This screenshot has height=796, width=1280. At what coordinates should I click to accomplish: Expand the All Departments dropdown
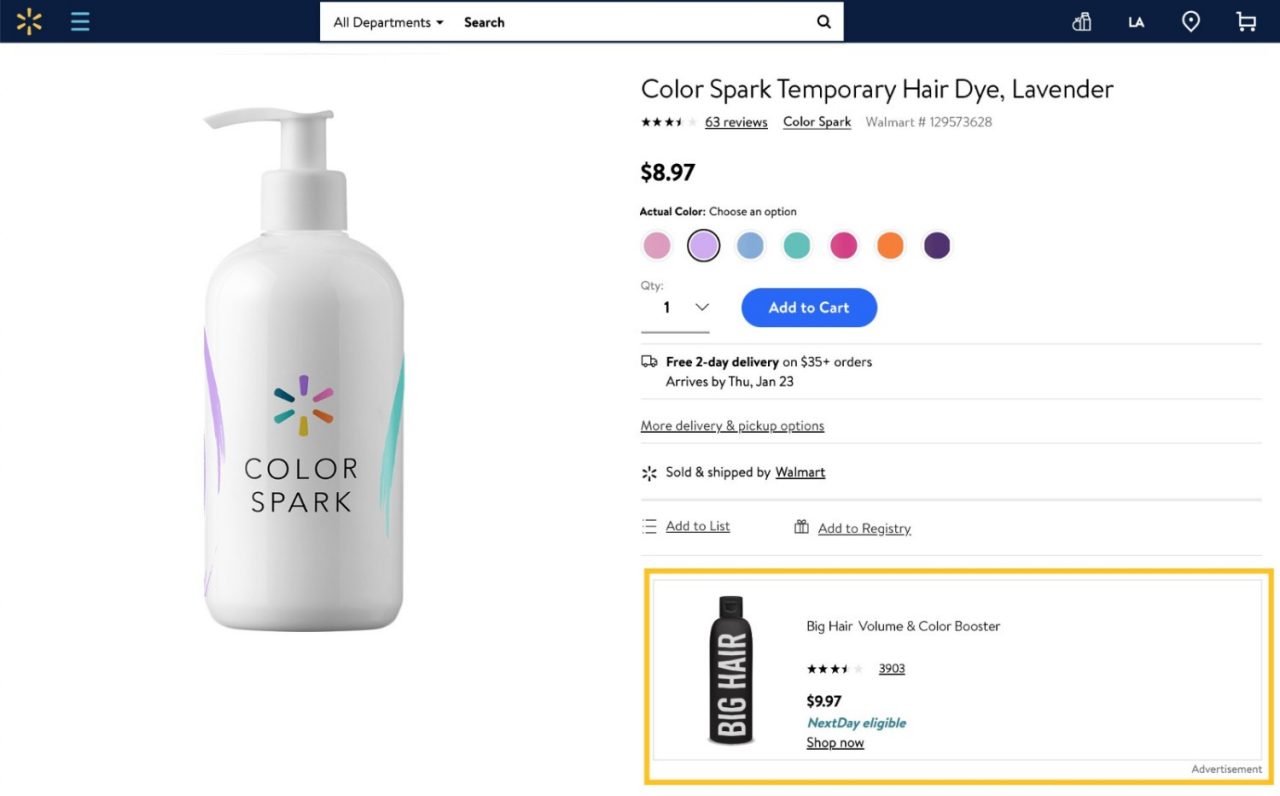388,22
